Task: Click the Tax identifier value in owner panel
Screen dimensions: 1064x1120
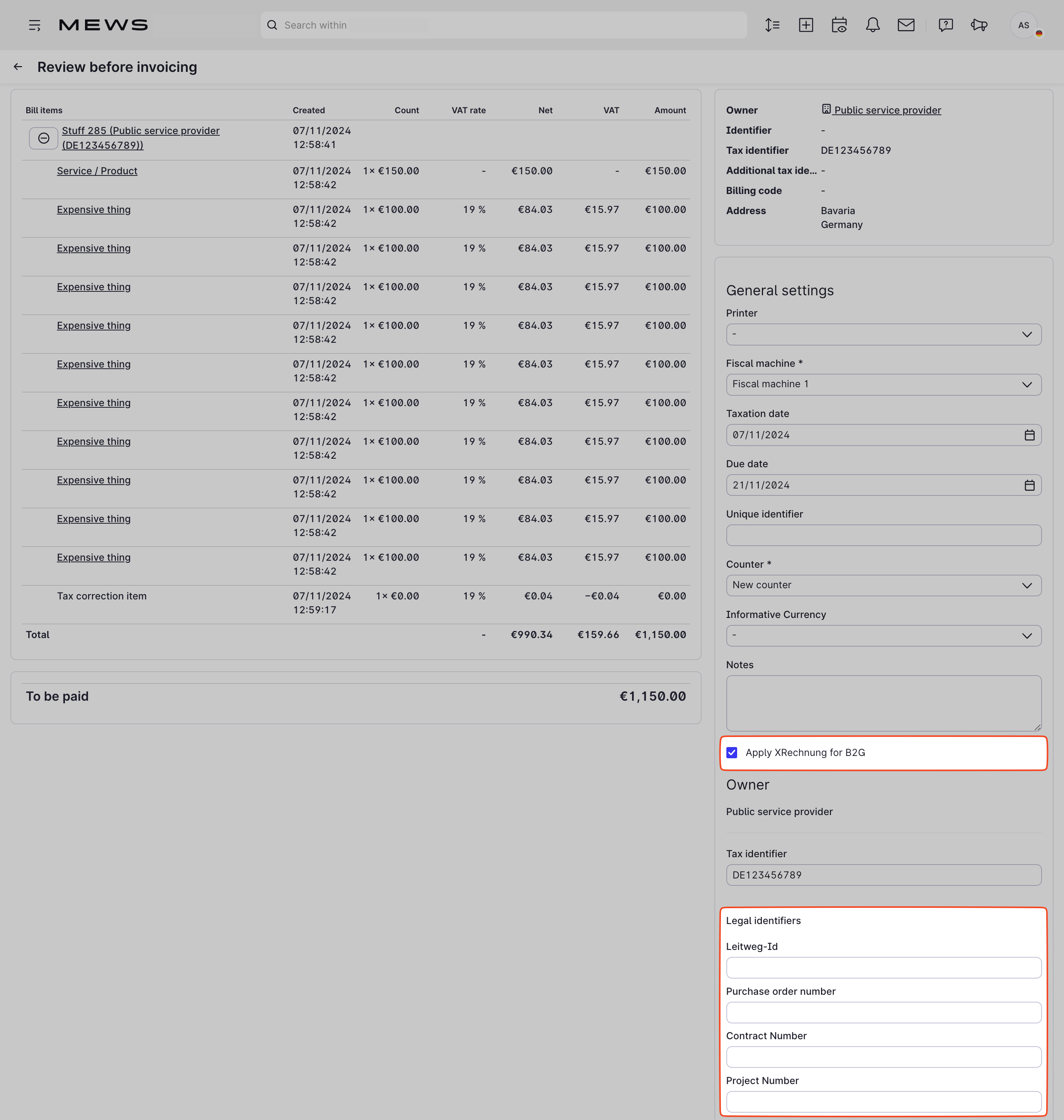Action: (856, 150)
